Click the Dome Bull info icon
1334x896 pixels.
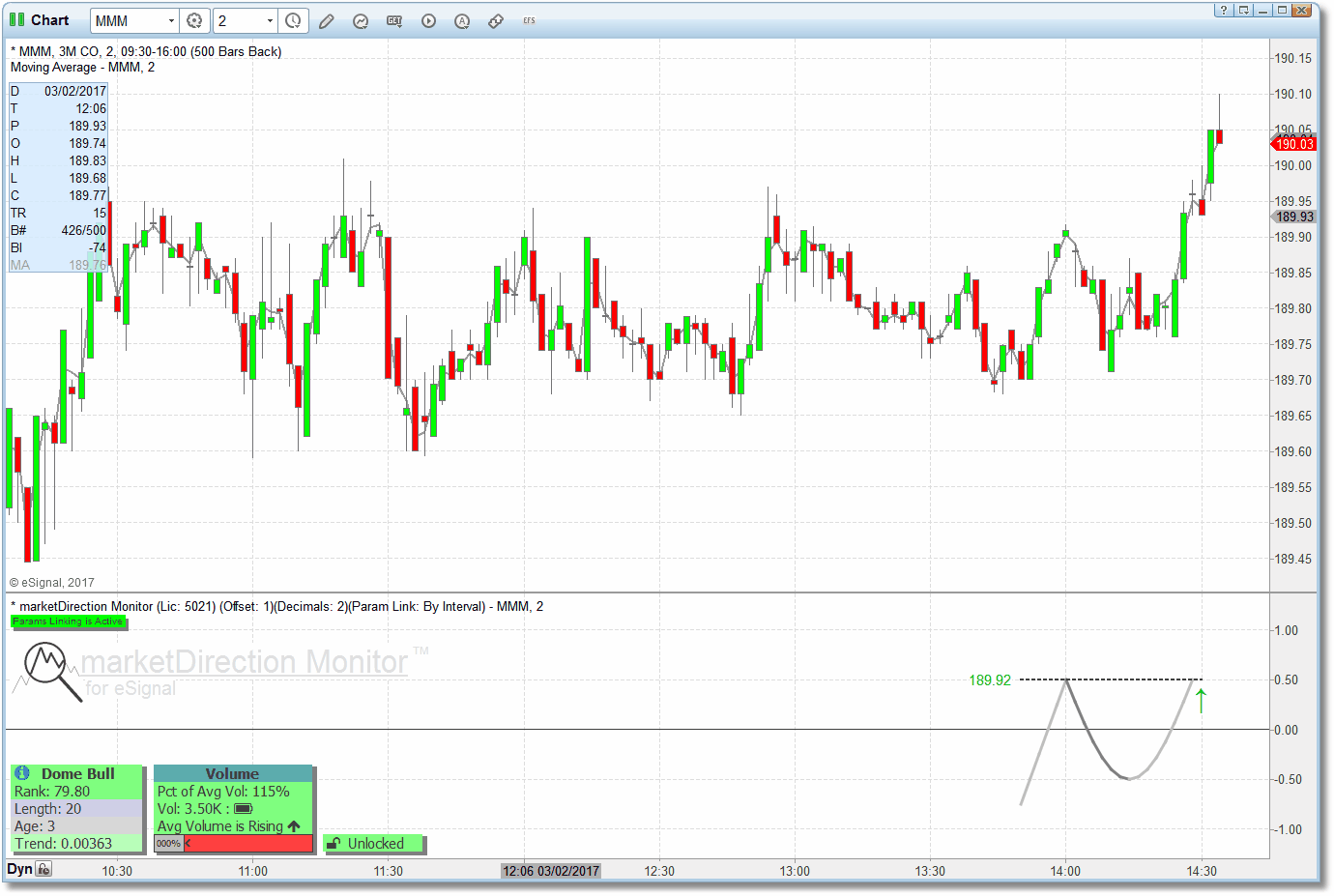tap(22, 773)
